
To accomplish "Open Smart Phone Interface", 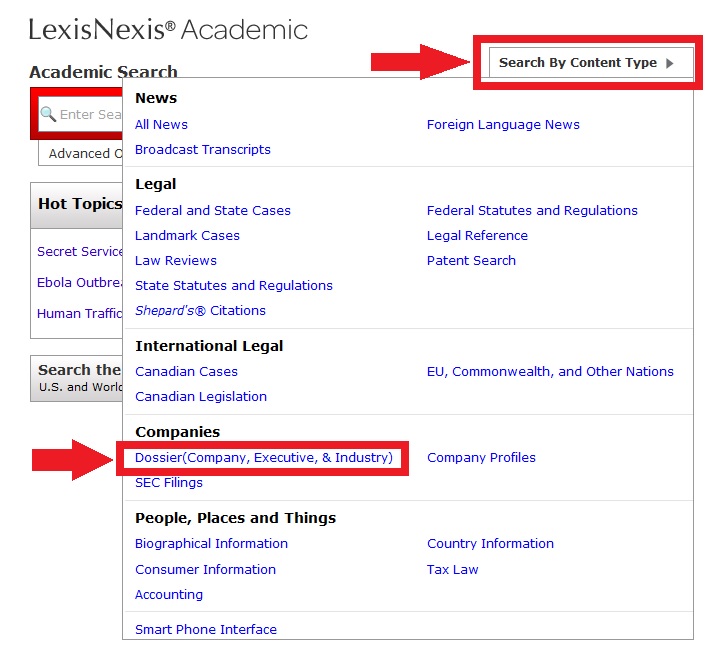I will click(206, 630).
